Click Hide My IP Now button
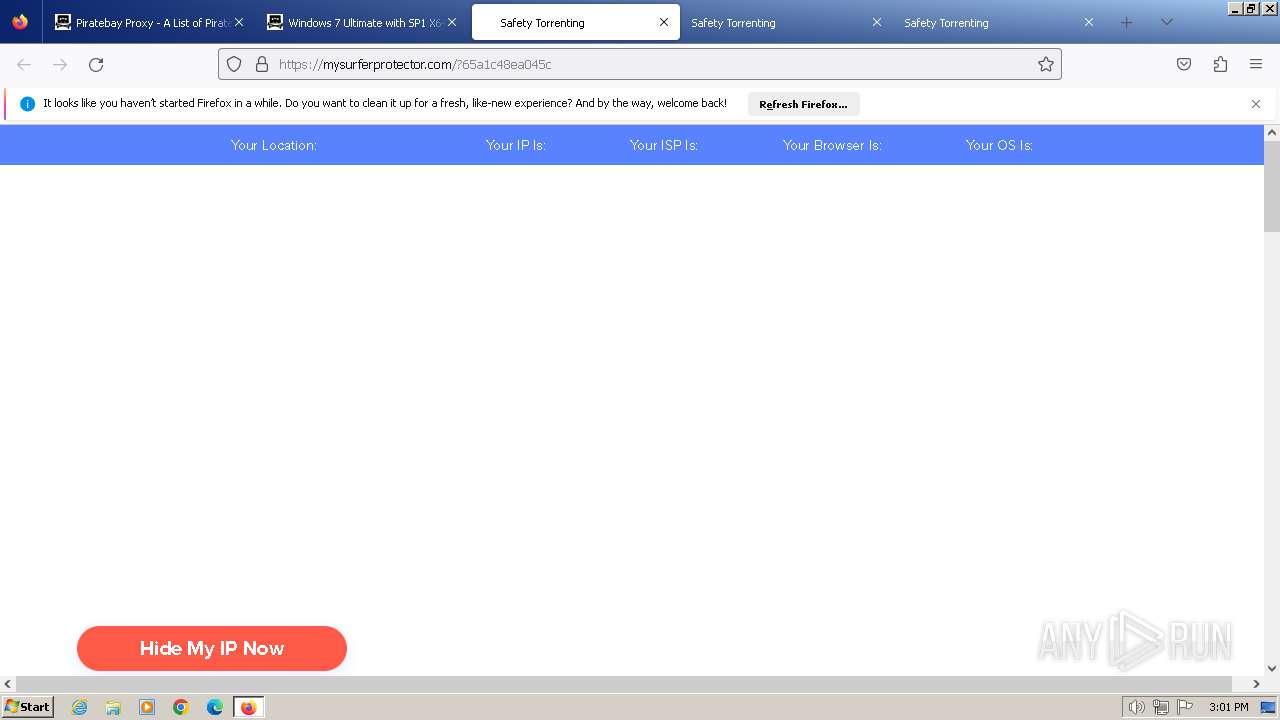Viewport: 1280px width, 720px height. [212, 648]
